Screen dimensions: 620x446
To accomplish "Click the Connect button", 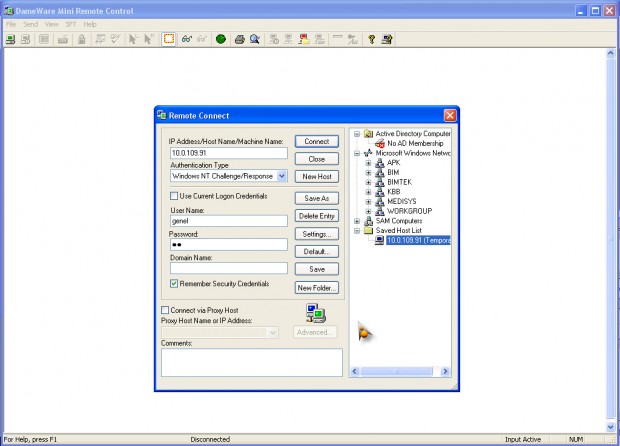I will coord(317,142).
